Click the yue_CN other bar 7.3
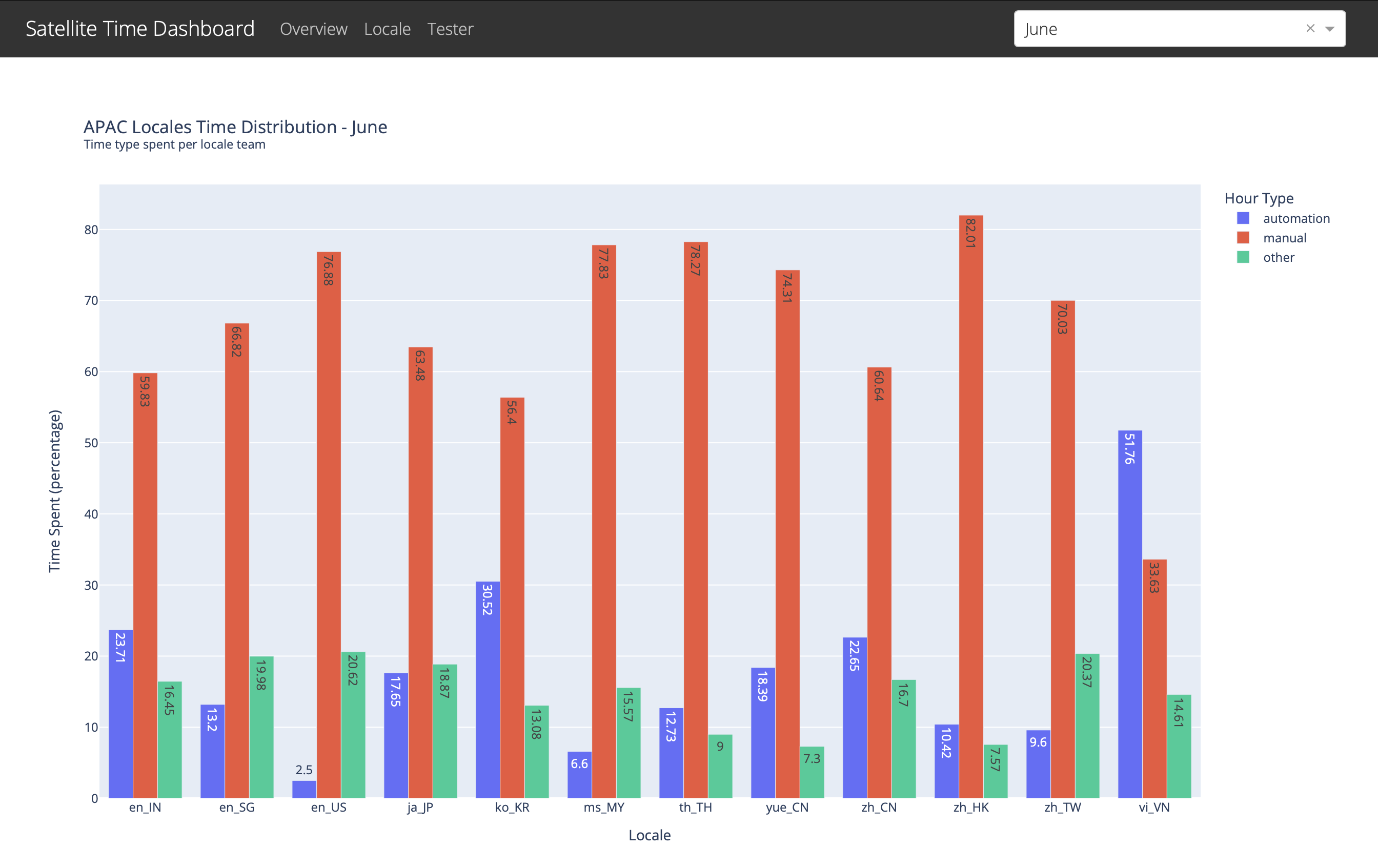This screenshot has height=868, width=1378. coord(812,772)
